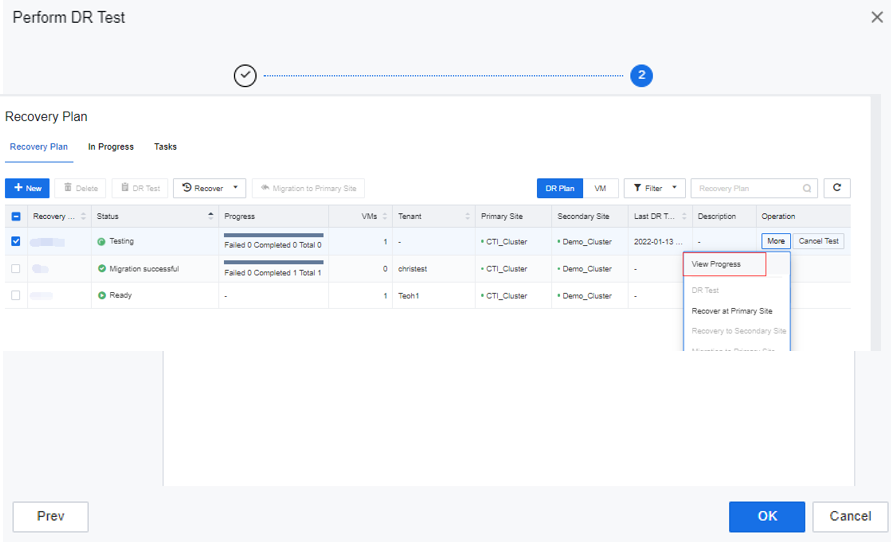Click the Teoh1 tenant cell

(408, 296)
